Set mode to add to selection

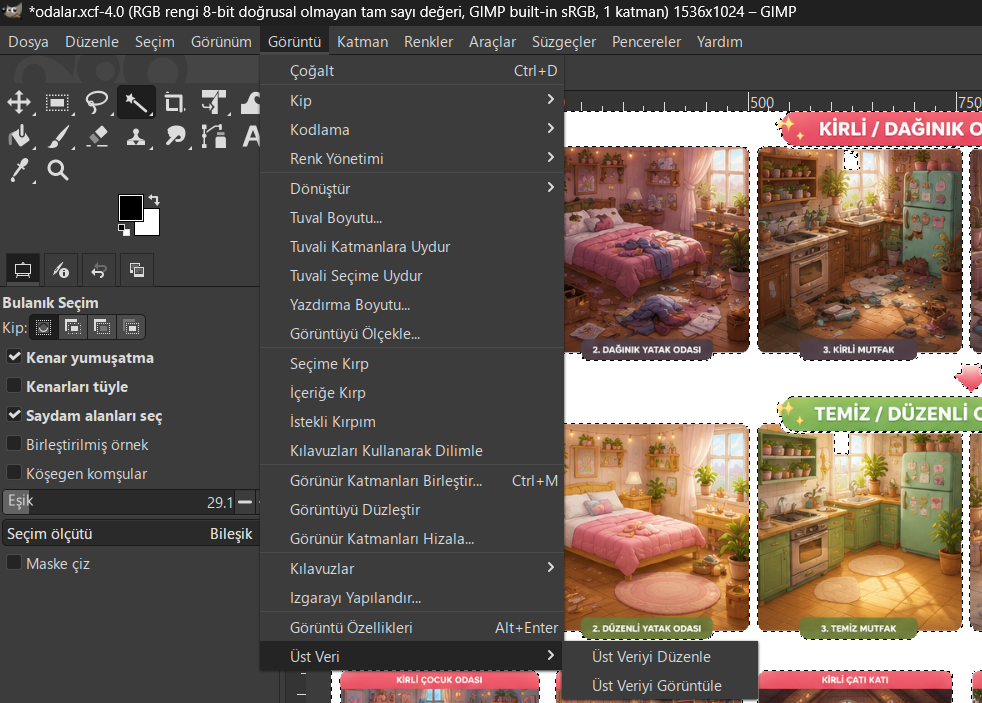pos(73,327)
